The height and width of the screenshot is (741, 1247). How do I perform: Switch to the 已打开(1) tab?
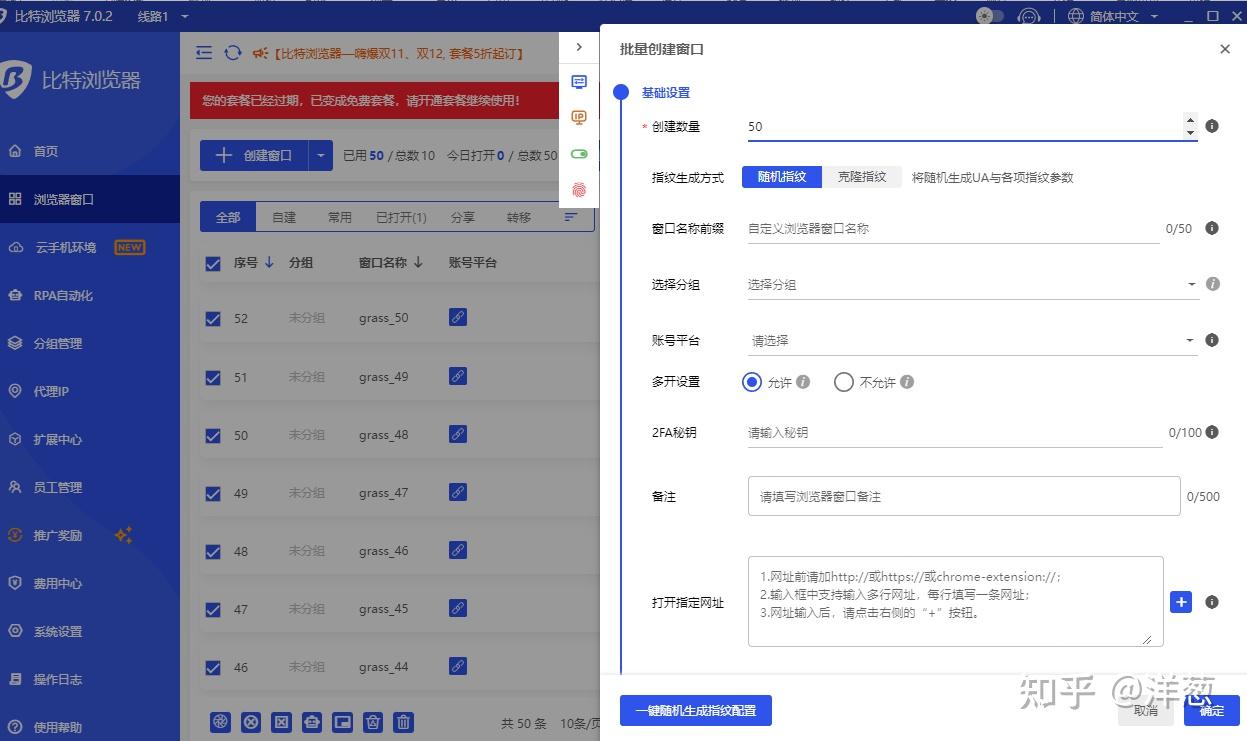coord(401,217)
